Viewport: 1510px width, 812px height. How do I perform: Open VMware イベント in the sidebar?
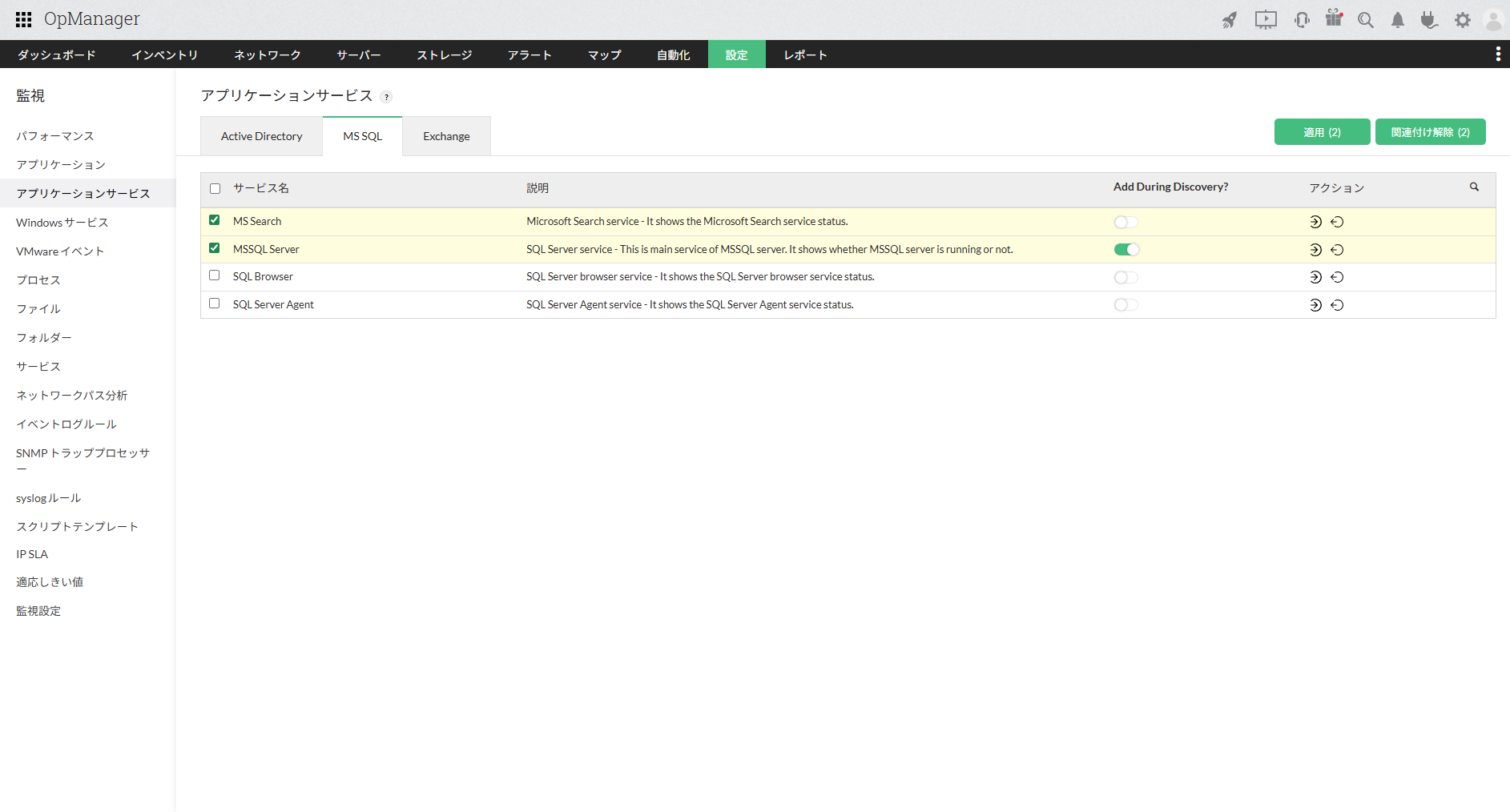(60, 251)
